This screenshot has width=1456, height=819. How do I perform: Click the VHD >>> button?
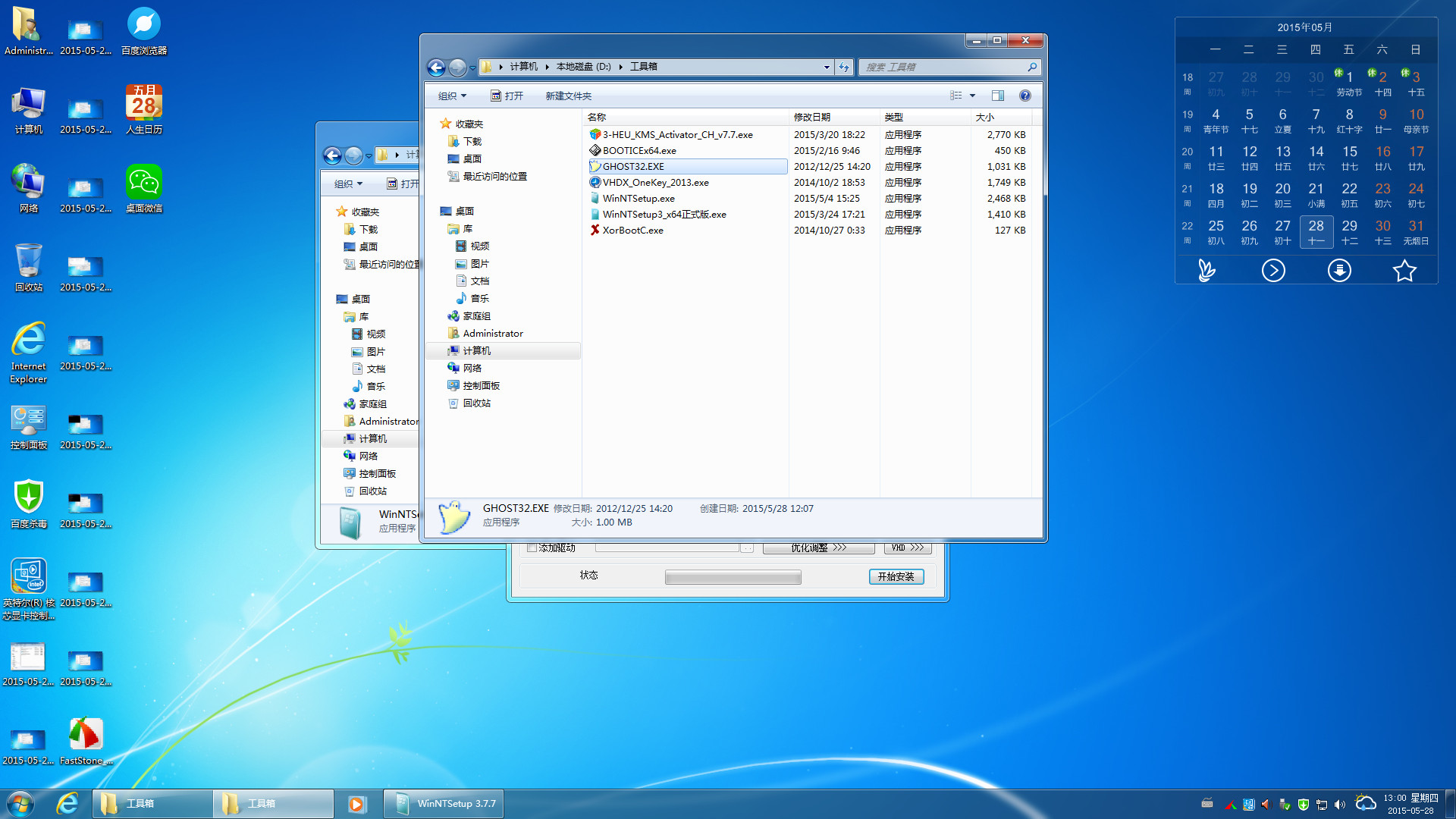click(908, 548)
